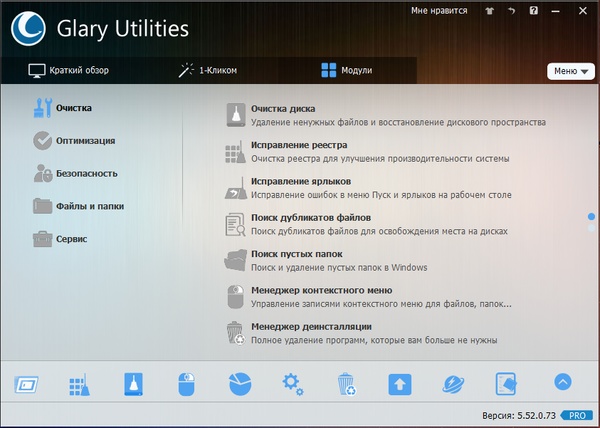Viewport: 600px width, 428px height.
Task: Open the skin shirt icon in title bar
Action: 489,11
